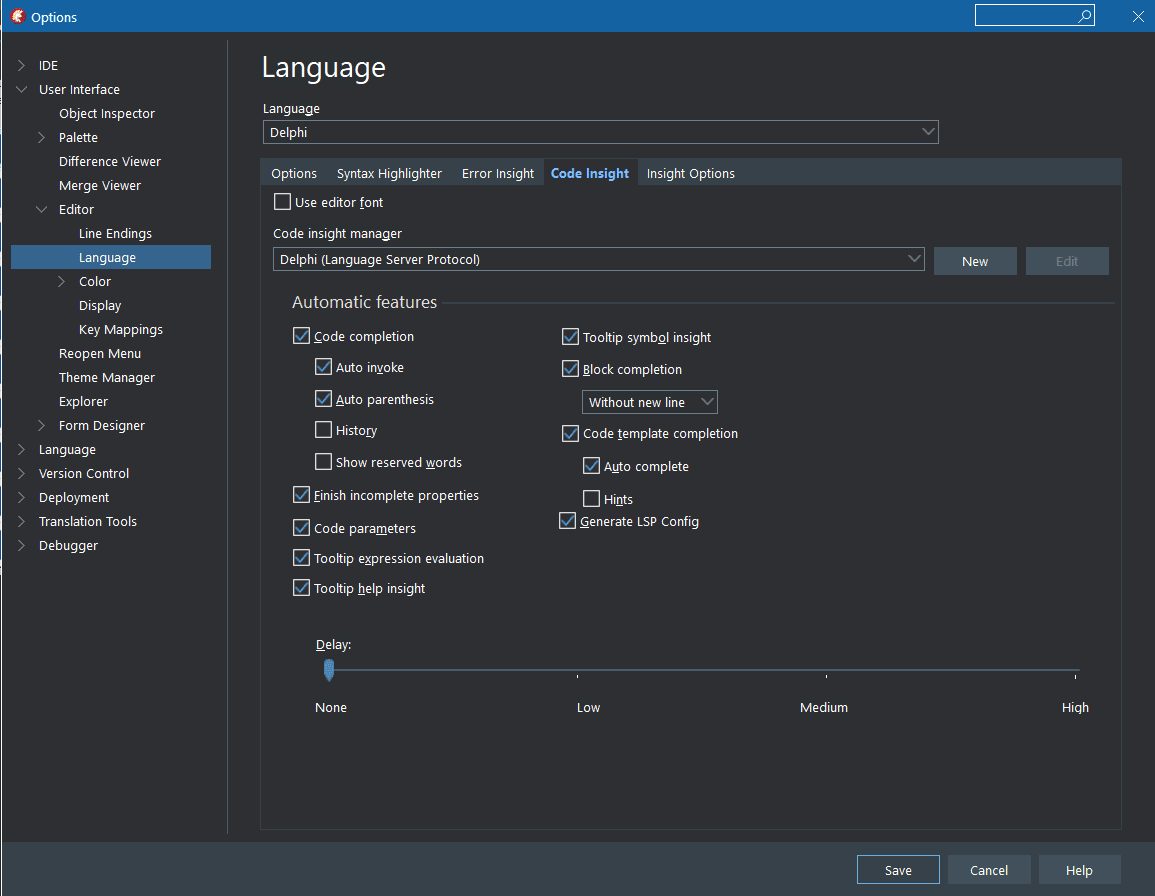
Task: Uncheck Code completion
Action: point(301,336)
